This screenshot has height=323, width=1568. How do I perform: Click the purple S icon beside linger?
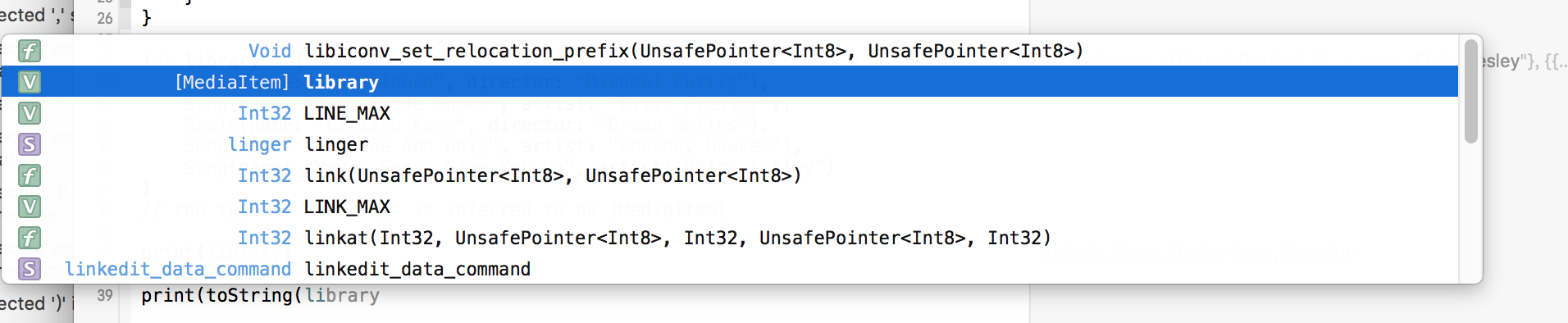30,144
